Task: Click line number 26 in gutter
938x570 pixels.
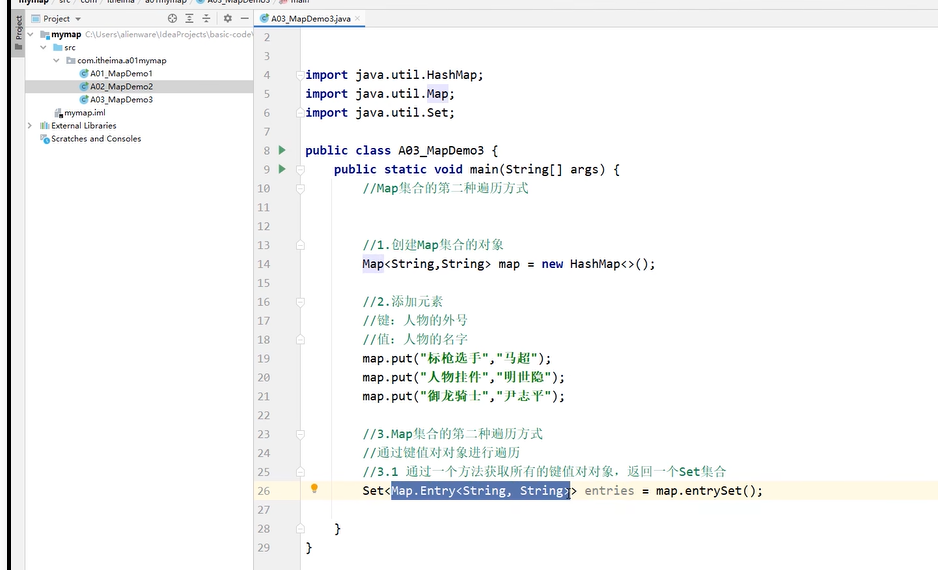Action: pyautogui.click(x=264, y=491)
